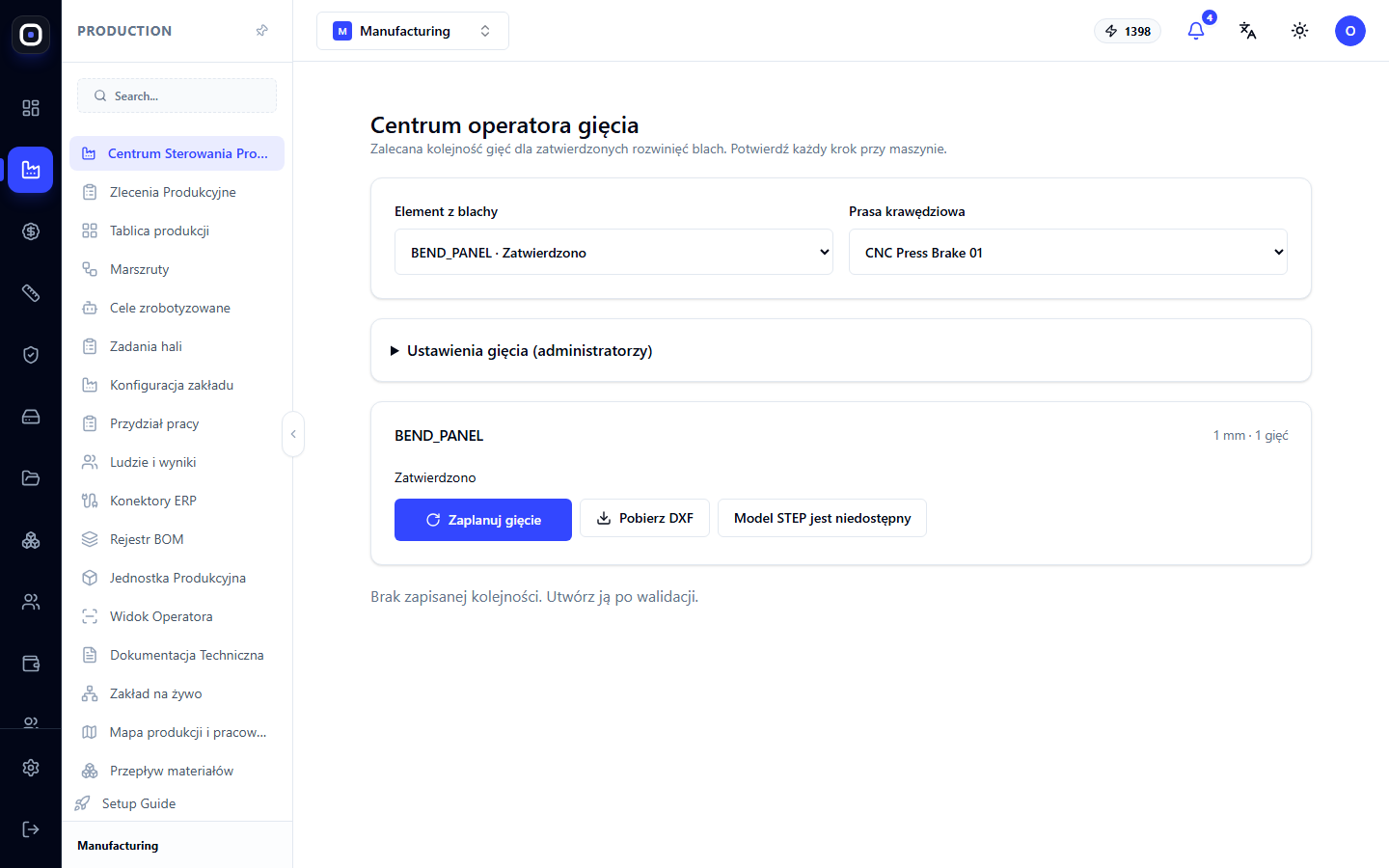Open Konfiguracja zakładu
Image resolution: width=1389 pixels, height=868 pixels.
coord(177,385)
